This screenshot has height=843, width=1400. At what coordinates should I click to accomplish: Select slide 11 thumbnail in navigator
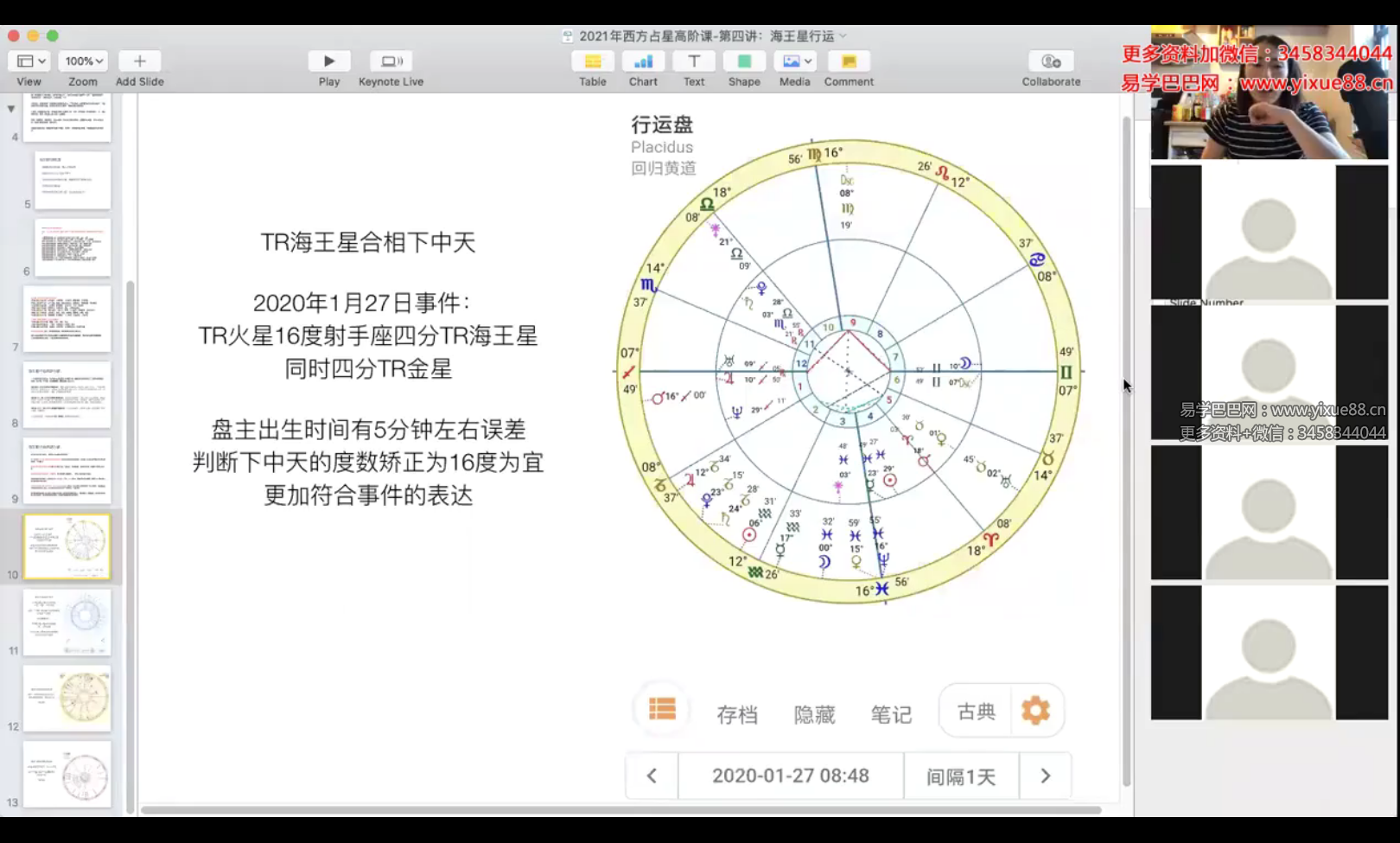[67, 622]
